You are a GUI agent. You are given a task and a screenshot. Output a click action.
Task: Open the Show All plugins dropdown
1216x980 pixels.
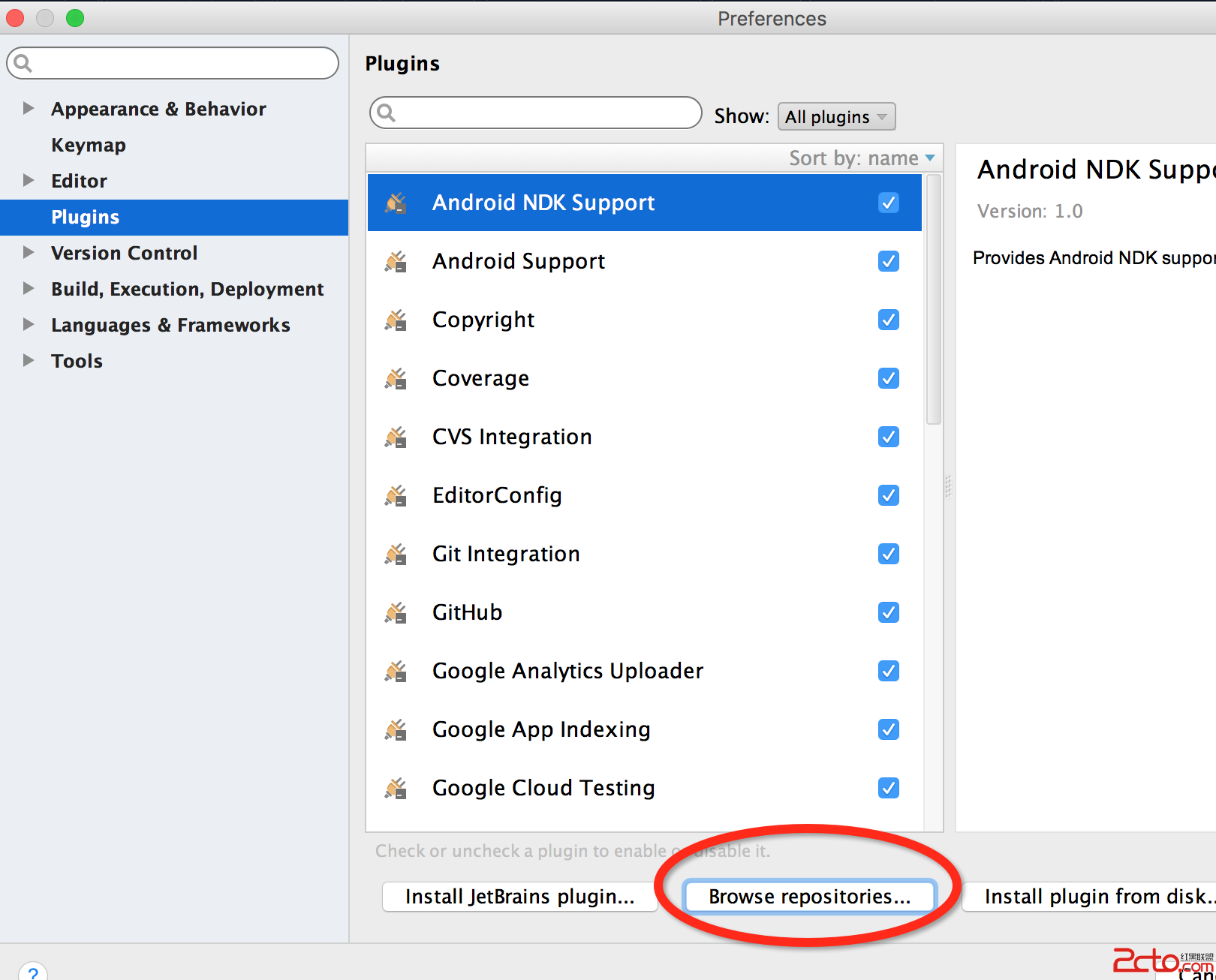click(x=836, y=116)
